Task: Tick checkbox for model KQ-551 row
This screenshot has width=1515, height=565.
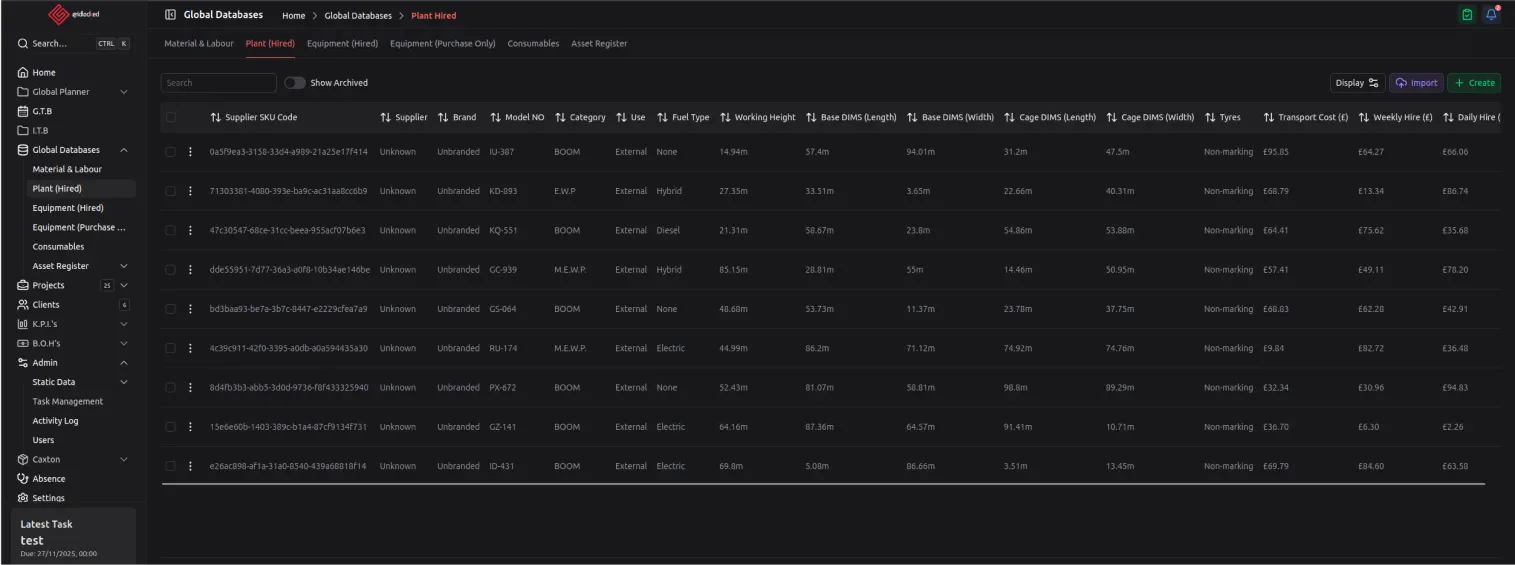Action: point(170,230)
